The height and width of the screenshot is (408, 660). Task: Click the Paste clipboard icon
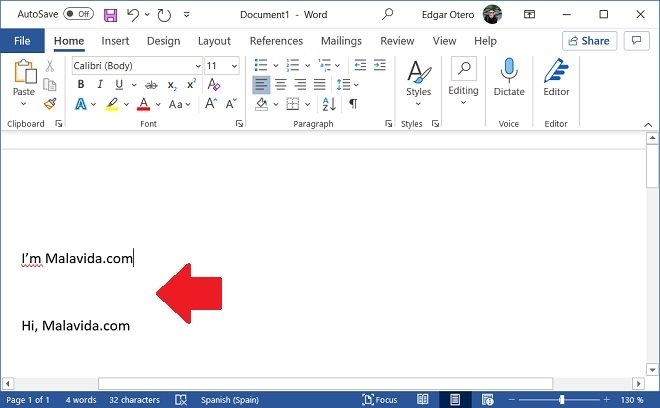point(25,71)
